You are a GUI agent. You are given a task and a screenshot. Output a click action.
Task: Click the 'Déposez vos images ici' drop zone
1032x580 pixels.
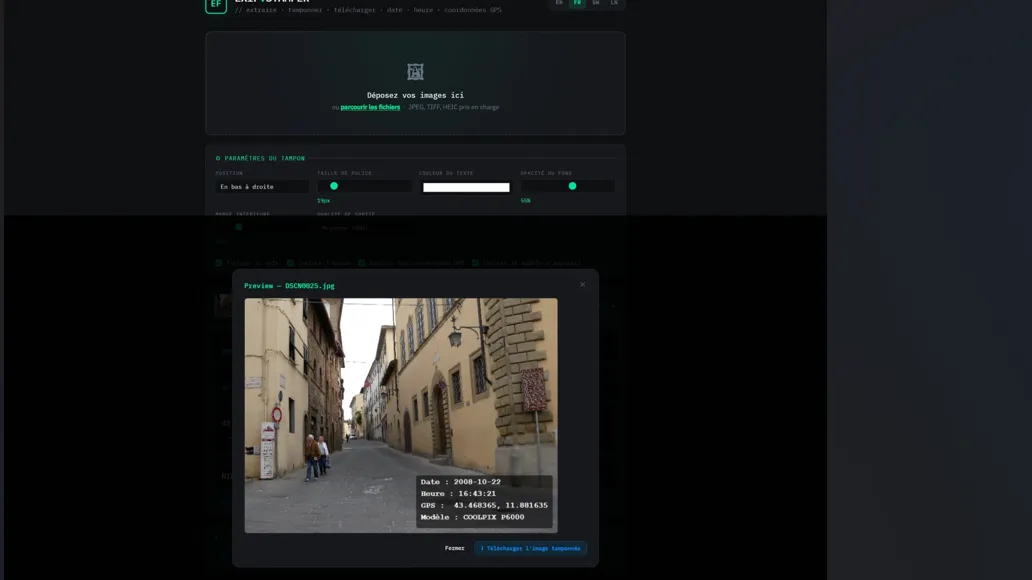pyautogui.click(x=415, y=83)
